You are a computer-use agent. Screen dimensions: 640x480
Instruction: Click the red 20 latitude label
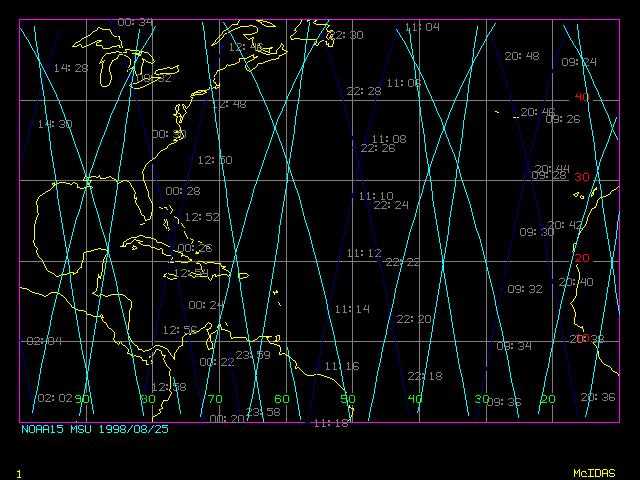click(x=582, y=258)
